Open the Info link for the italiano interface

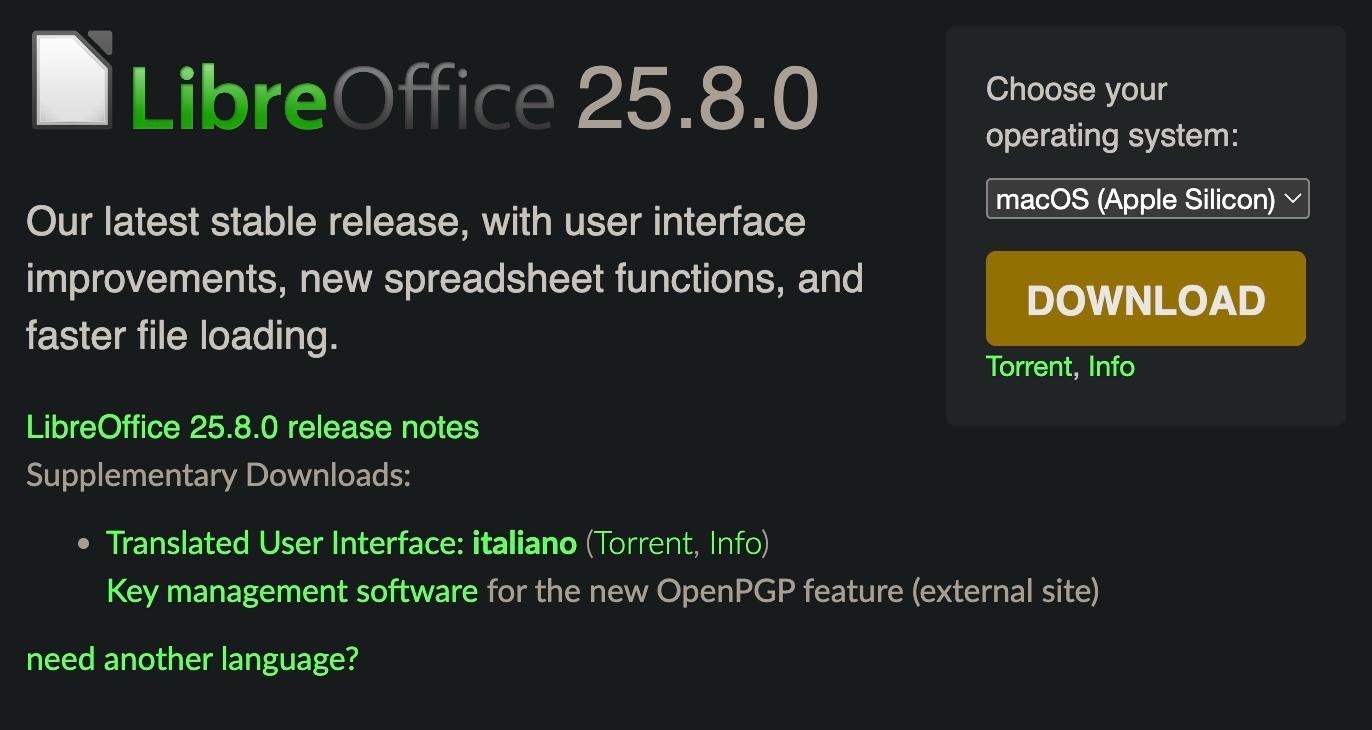pos(735,543)
